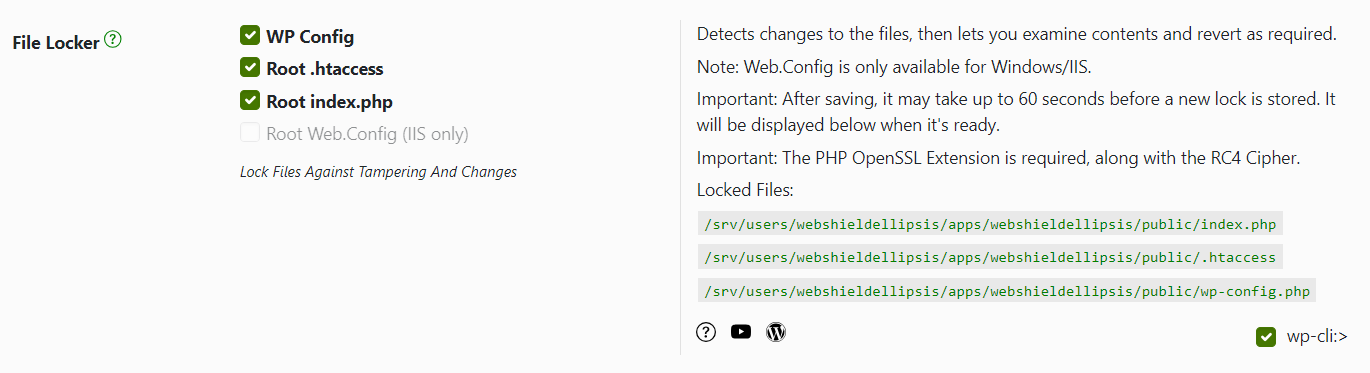Viewport: 1370px width, 373px height.
Task: Uncheck the Root .htaccess checkbox
Action: pyautogui.click(x=250, y=68)
